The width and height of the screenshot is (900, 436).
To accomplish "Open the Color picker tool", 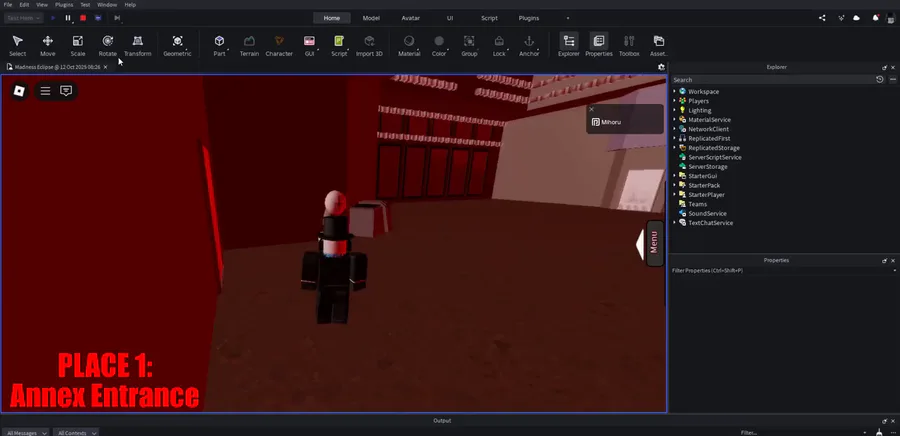I will pos(439,45).
